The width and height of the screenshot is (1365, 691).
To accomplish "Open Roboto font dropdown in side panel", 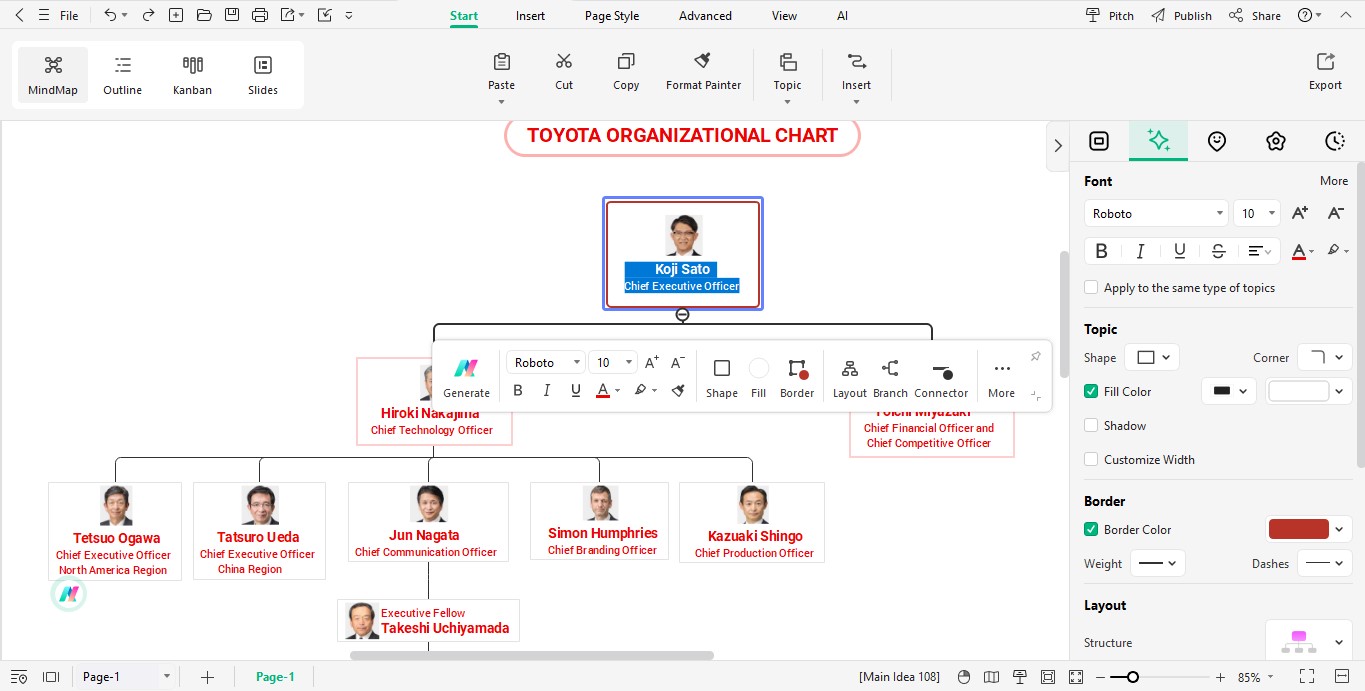I will (1155, 213).
